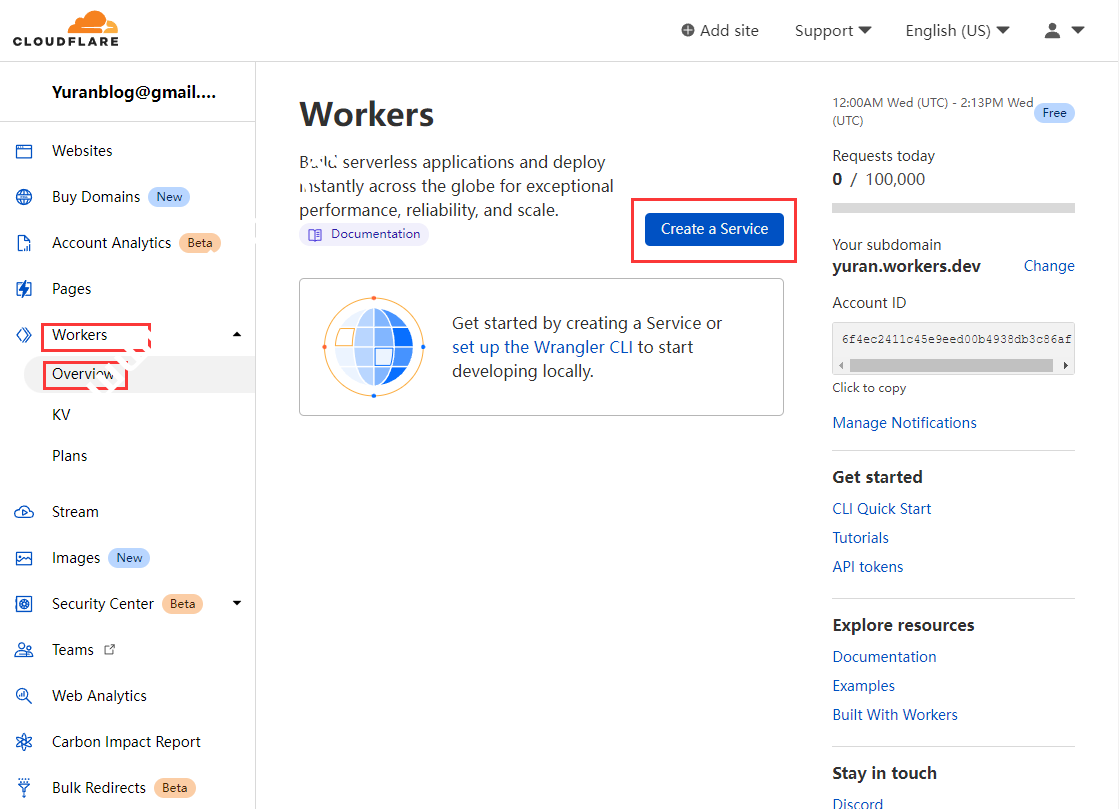
Task: Open Carbon Impact Report in the sidebar
Action: (x=126, y=742)
